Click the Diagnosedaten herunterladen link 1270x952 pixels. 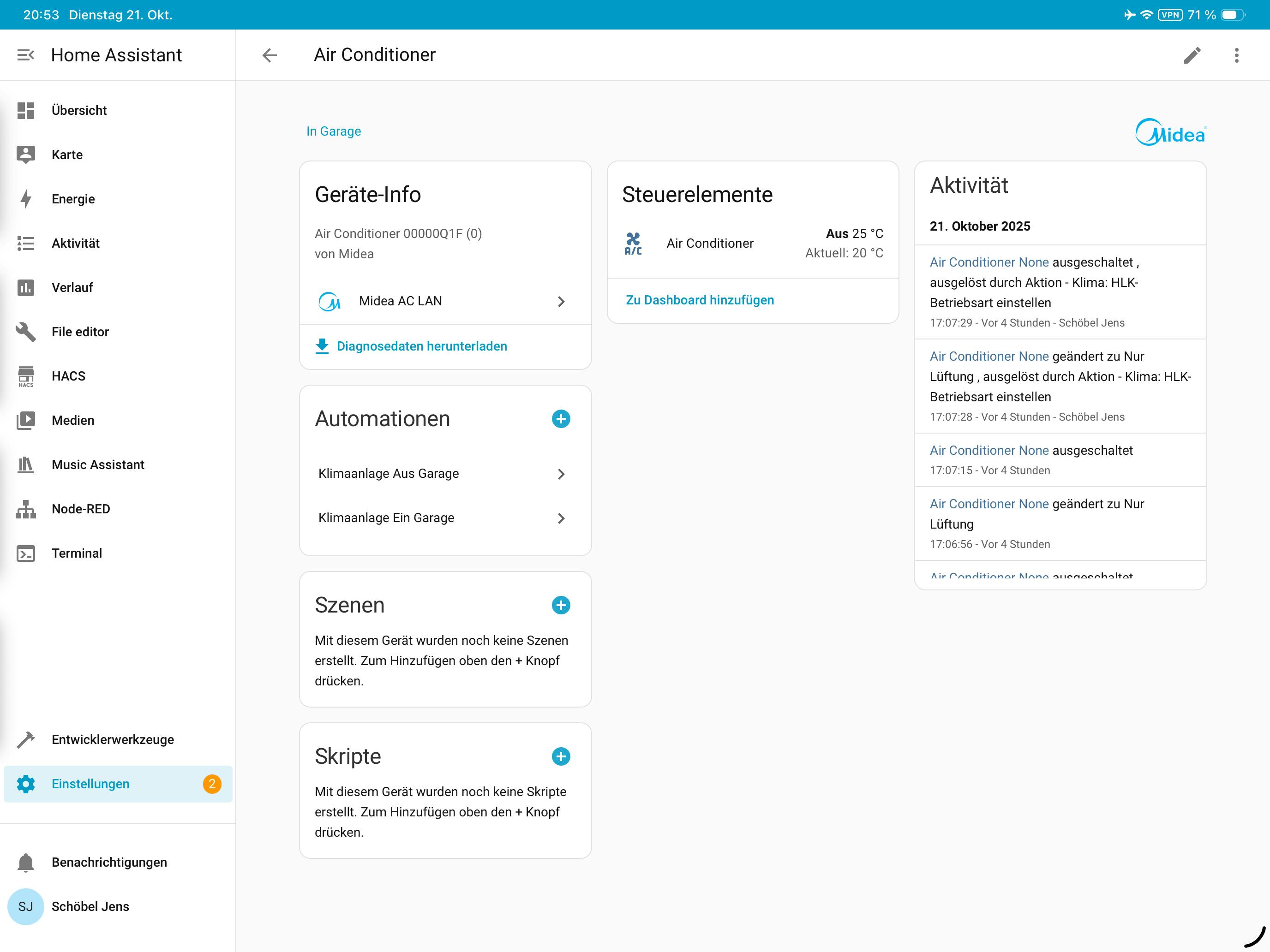(x=421, y=346)
